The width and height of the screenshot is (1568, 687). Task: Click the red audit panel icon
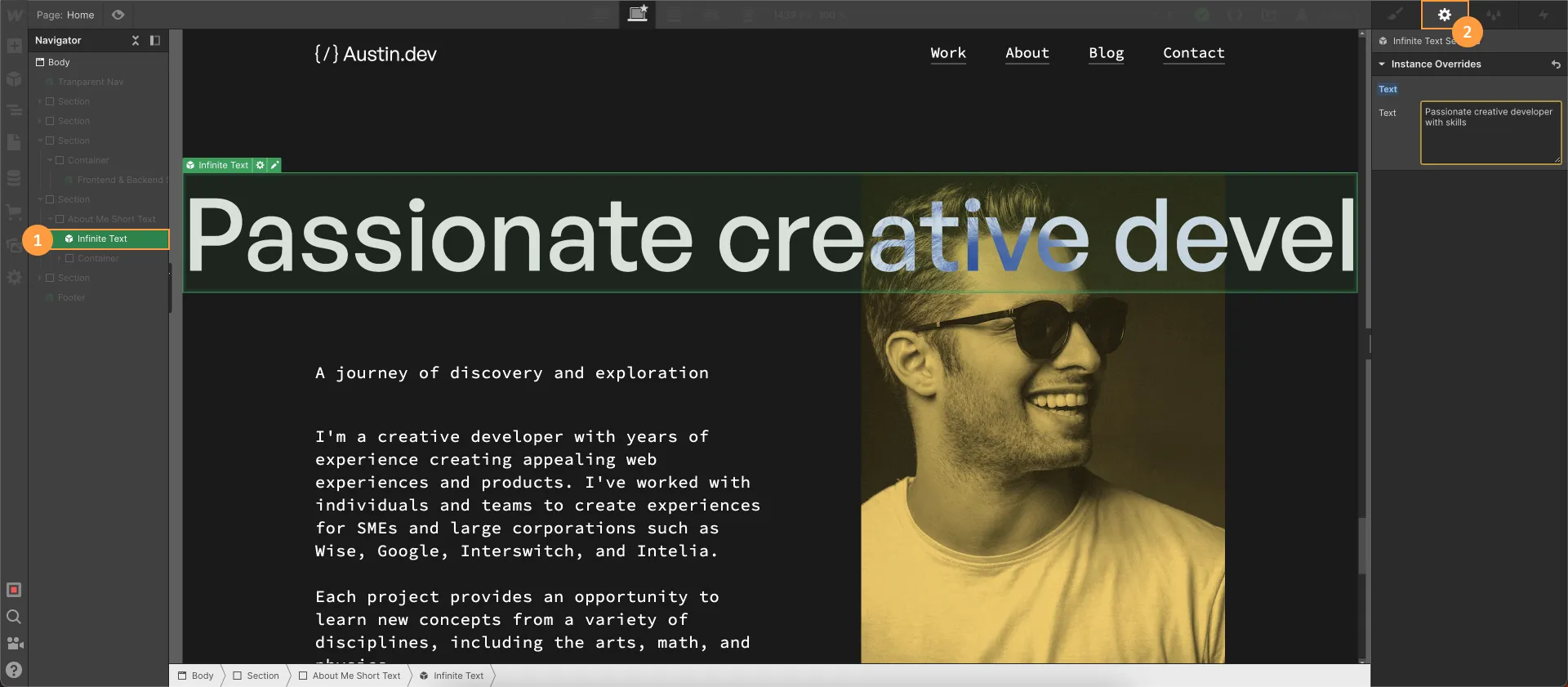[x=14, y=590]
